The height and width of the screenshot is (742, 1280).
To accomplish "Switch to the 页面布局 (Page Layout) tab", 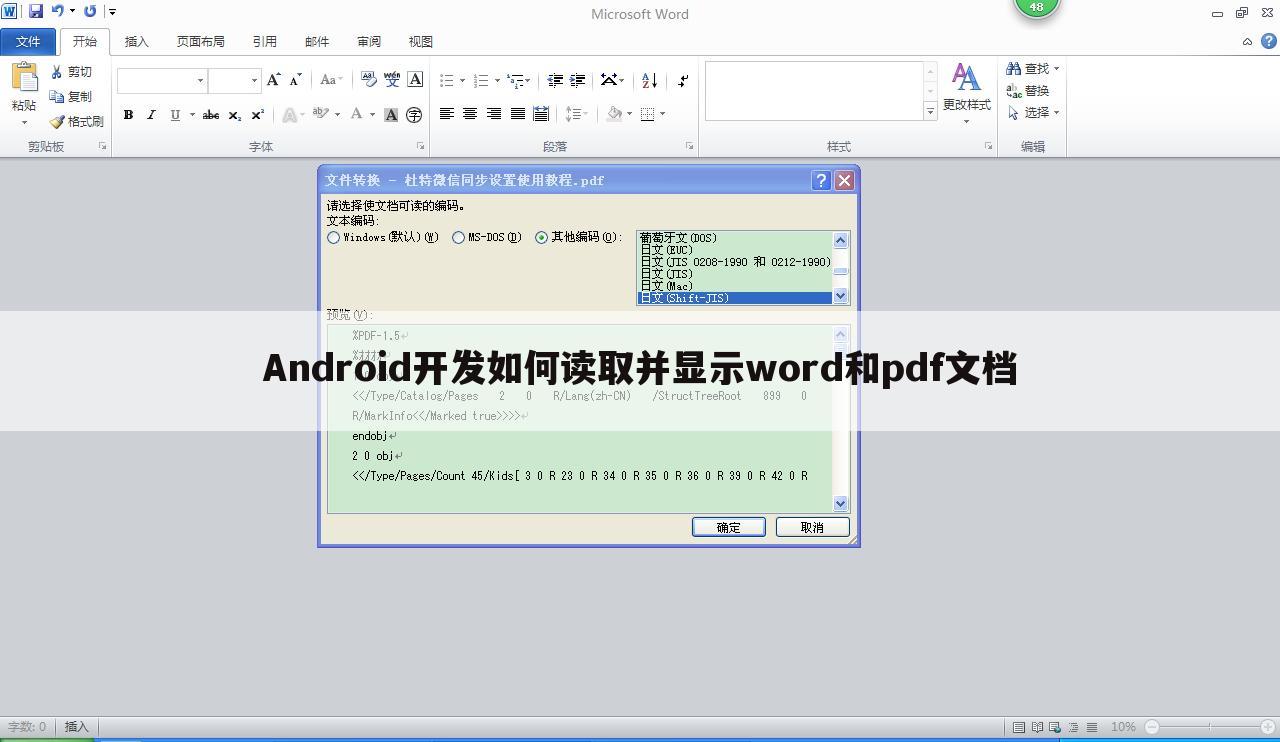I will point(200,41).
